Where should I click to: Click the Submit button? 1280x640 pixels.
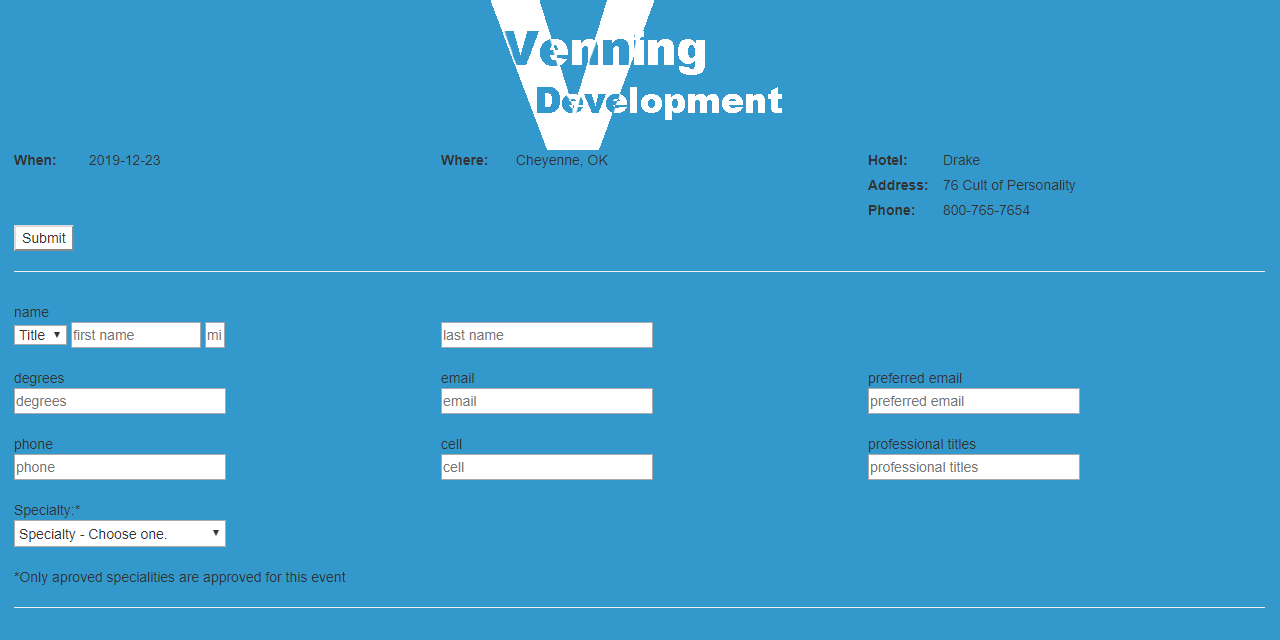(43, 238)
